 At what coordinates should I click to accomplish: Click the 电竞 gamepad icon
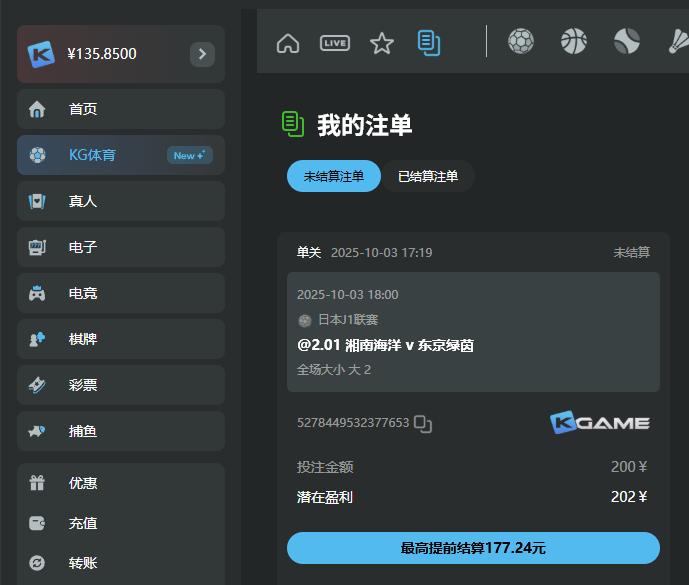click(x=37, y=293)
